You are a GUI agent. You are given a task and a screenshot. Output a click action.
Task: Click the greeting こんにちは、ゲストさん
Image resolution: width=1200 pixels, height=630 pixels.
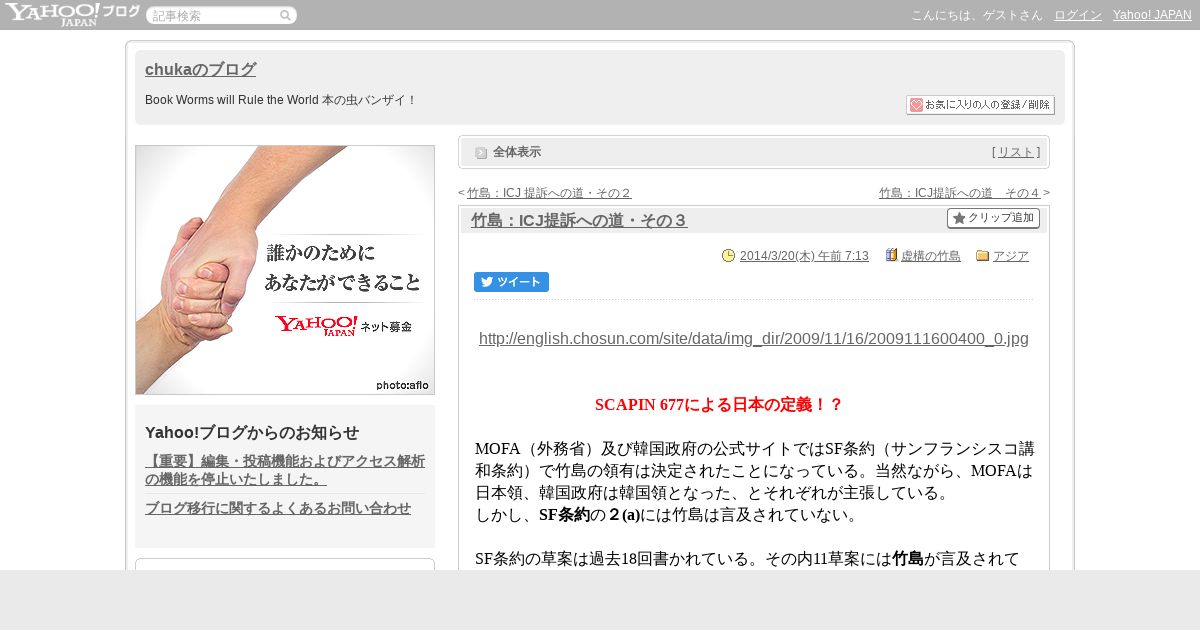tap(976, 15)
